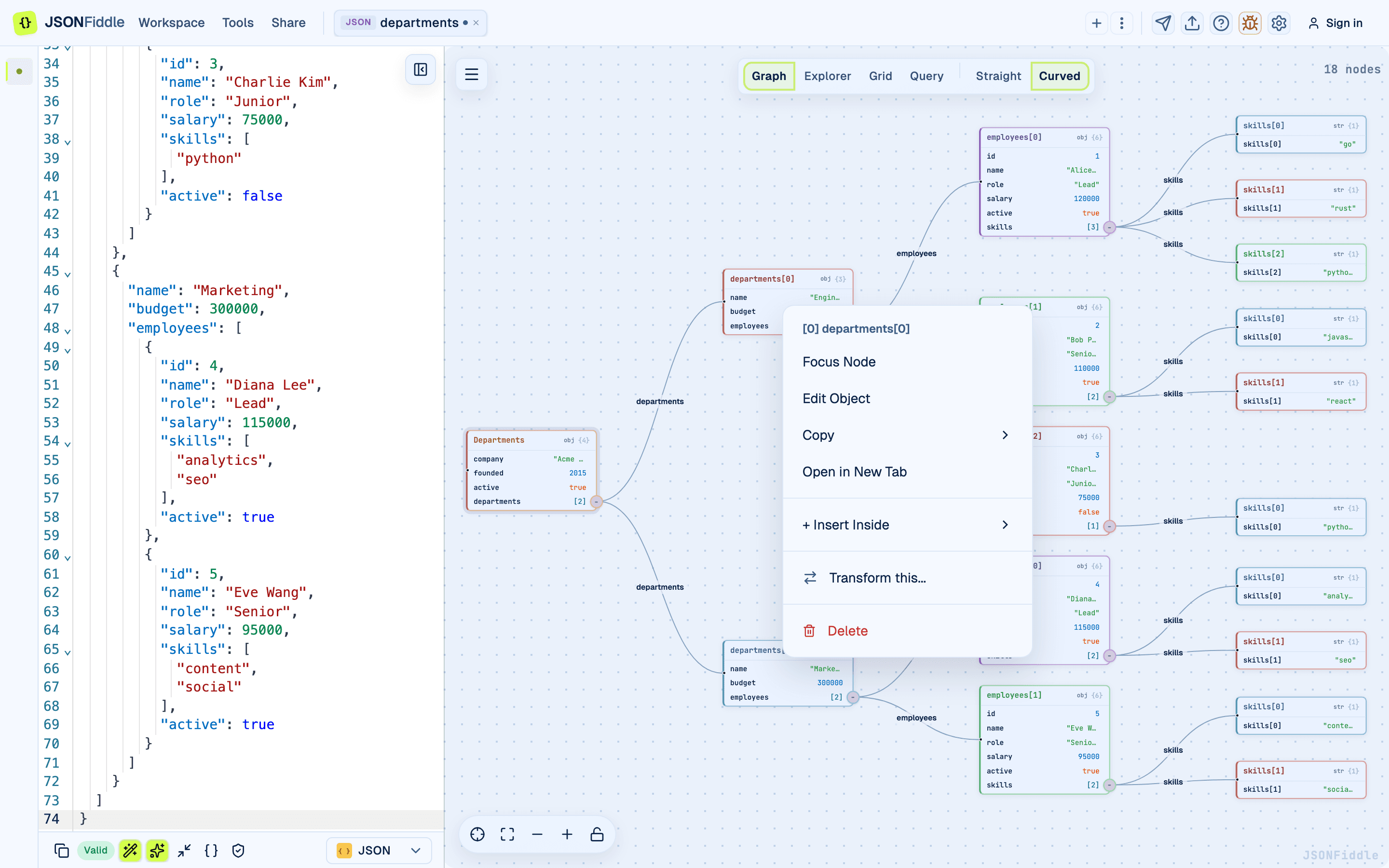Choose Open in New Tab
The width and height of the screenshot is (1389, 868).
tap(907, 472)
